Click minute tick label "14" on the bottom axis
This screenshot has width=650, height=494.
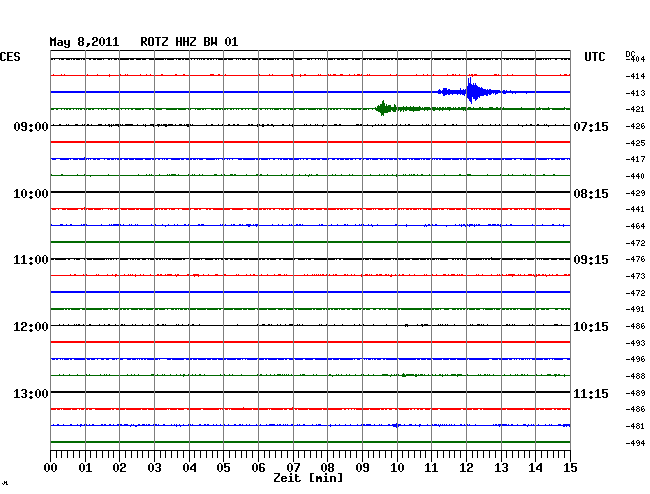click(535, 468)
